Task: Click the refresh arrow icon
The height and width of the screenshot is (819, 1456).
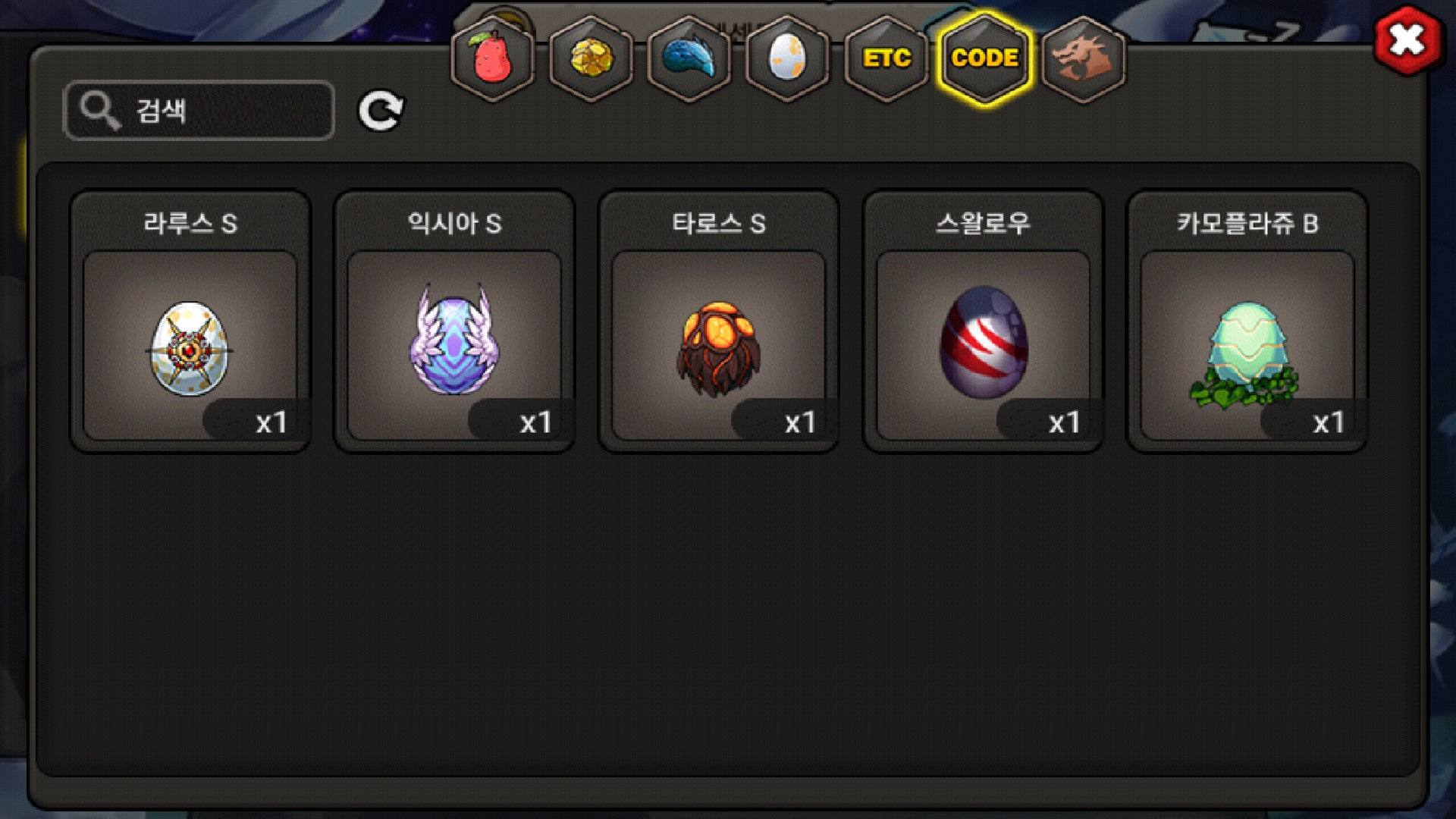Action: [x=381, y=111]
